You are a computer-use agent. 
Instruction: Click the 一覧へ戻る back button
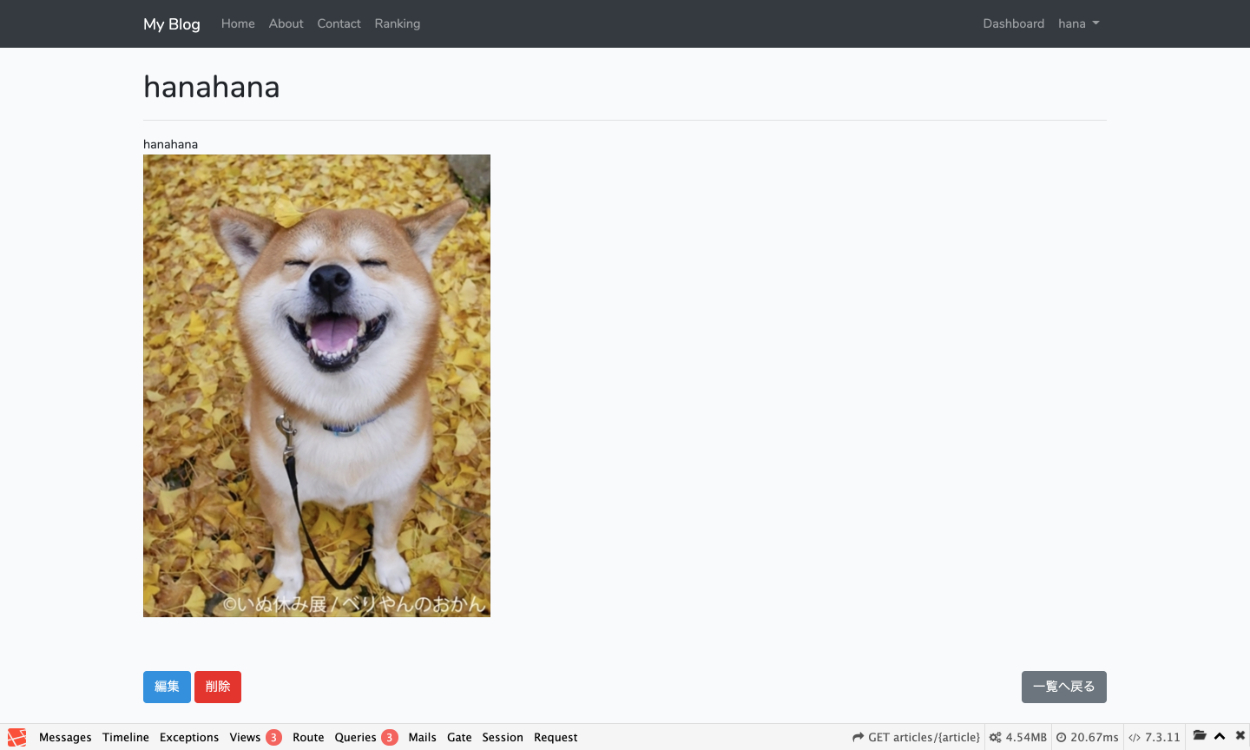pos(1063,687)
